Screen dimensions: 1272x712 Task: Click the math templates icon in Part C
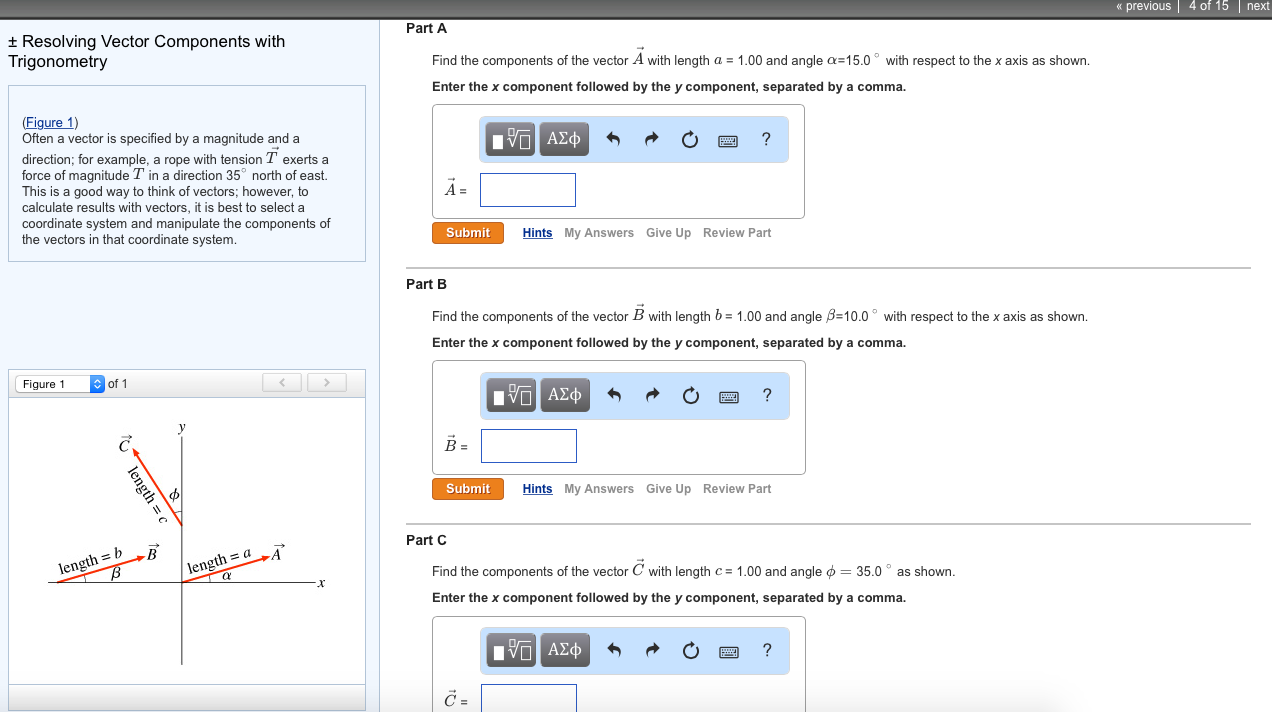click(510, 649)
